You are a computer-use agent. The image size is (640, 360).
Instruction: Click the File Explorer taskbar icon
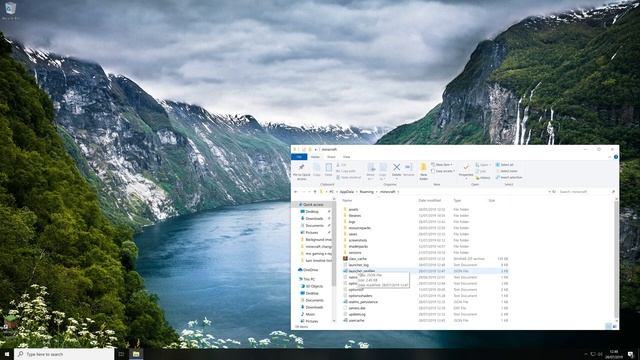[136, 354]
